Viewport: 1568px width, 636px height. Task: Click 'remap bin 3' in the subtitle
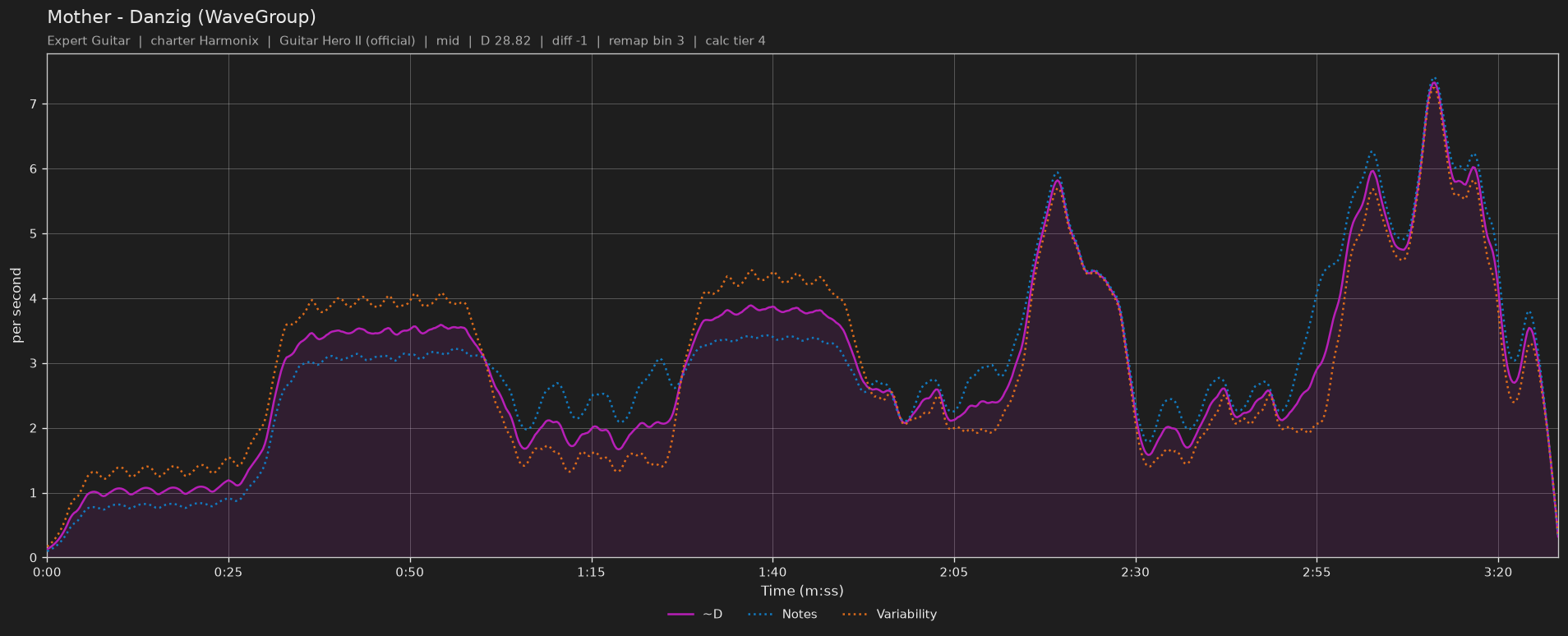(647, 41)
